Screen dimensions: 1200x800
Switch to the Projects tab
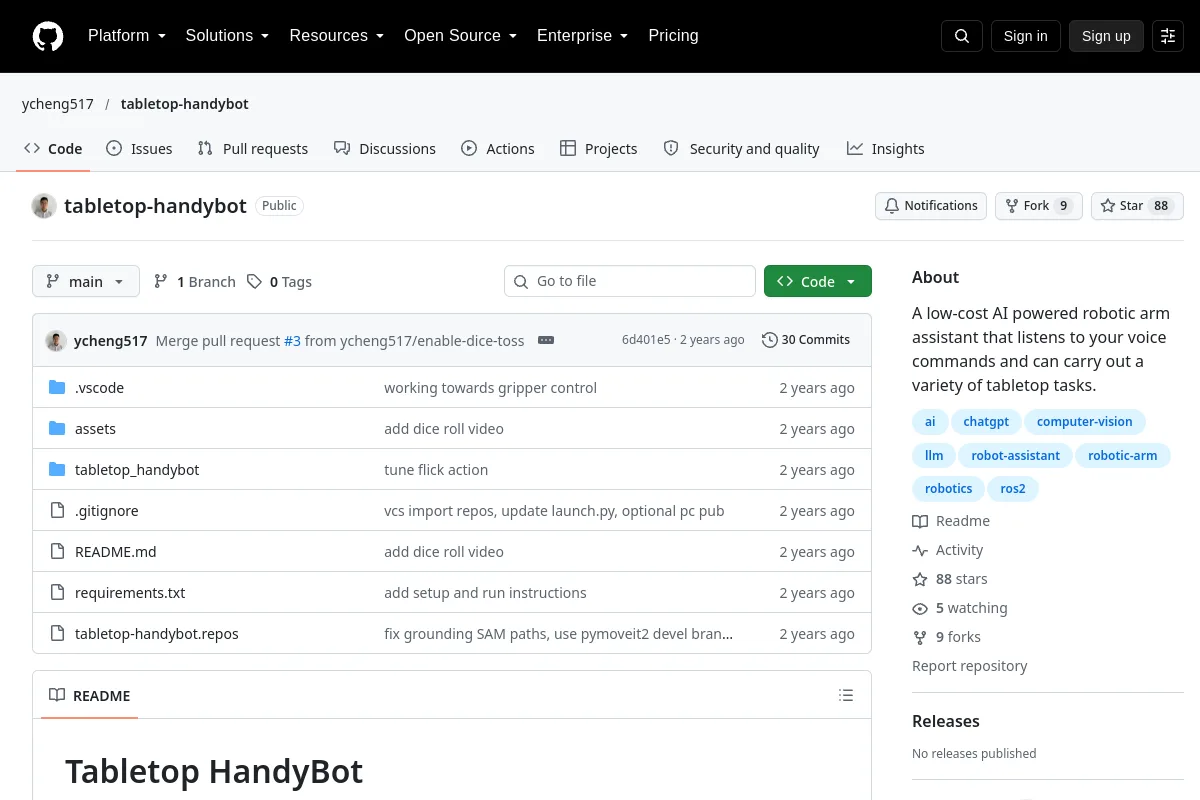[598, 149]
